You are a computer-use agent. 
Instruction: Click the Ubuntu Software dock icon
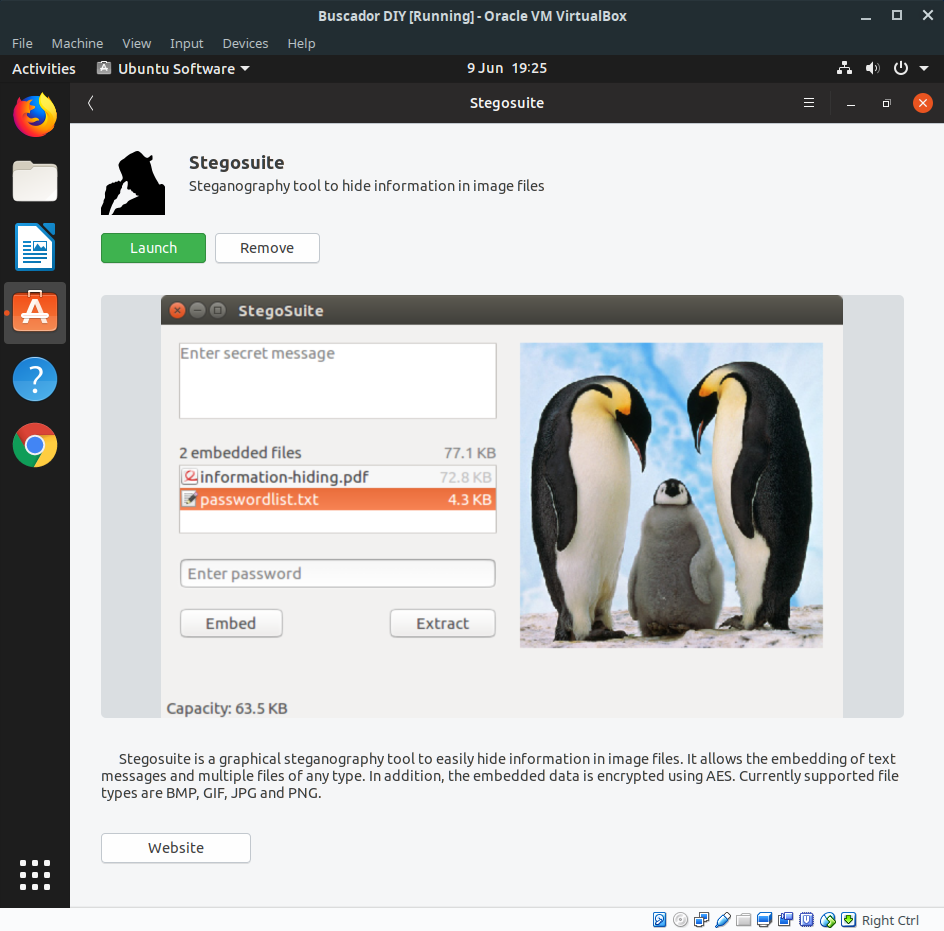(x=35, y=313)
